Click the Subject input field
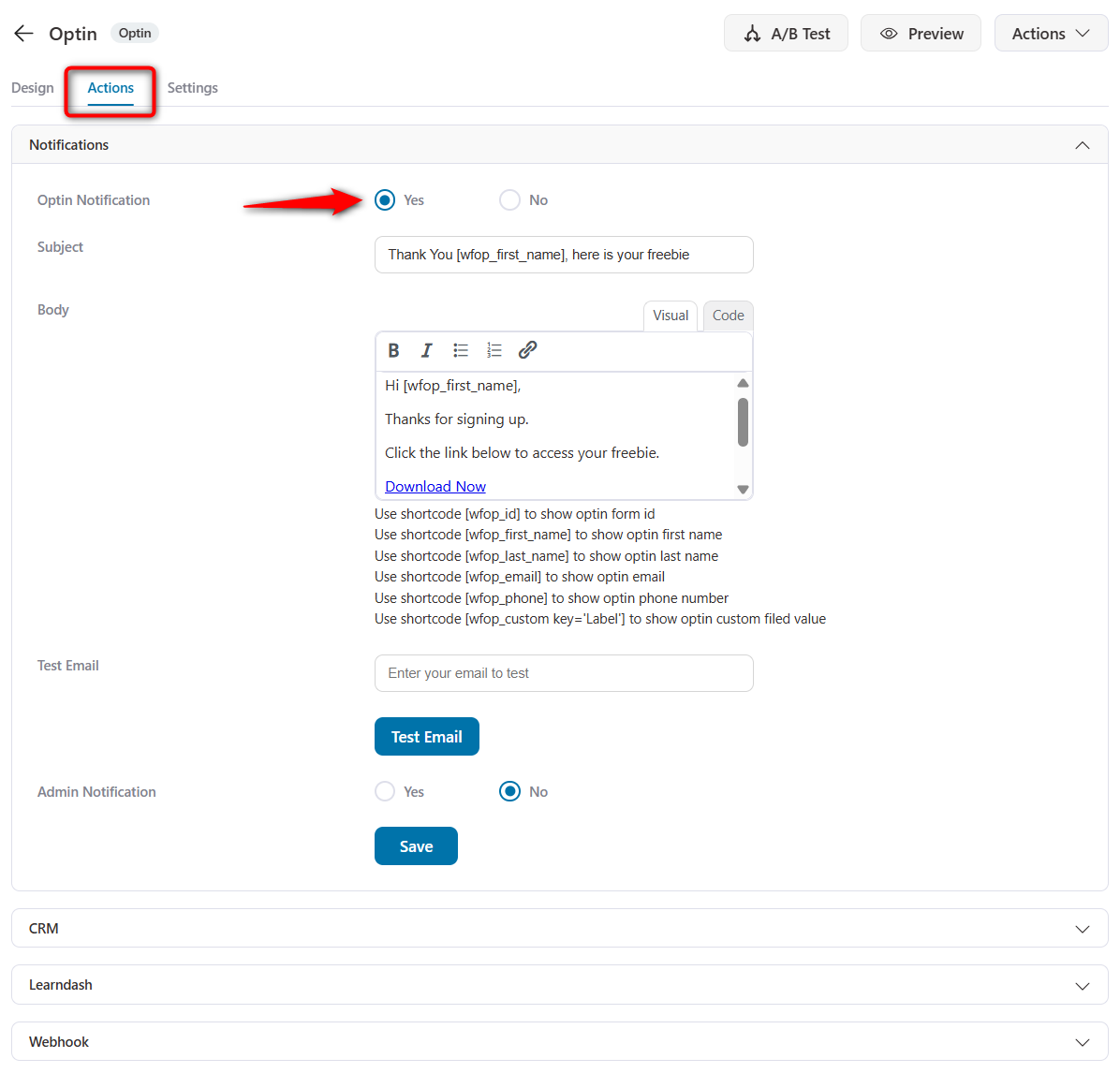 pyautogui.click(x=564, y=255)
